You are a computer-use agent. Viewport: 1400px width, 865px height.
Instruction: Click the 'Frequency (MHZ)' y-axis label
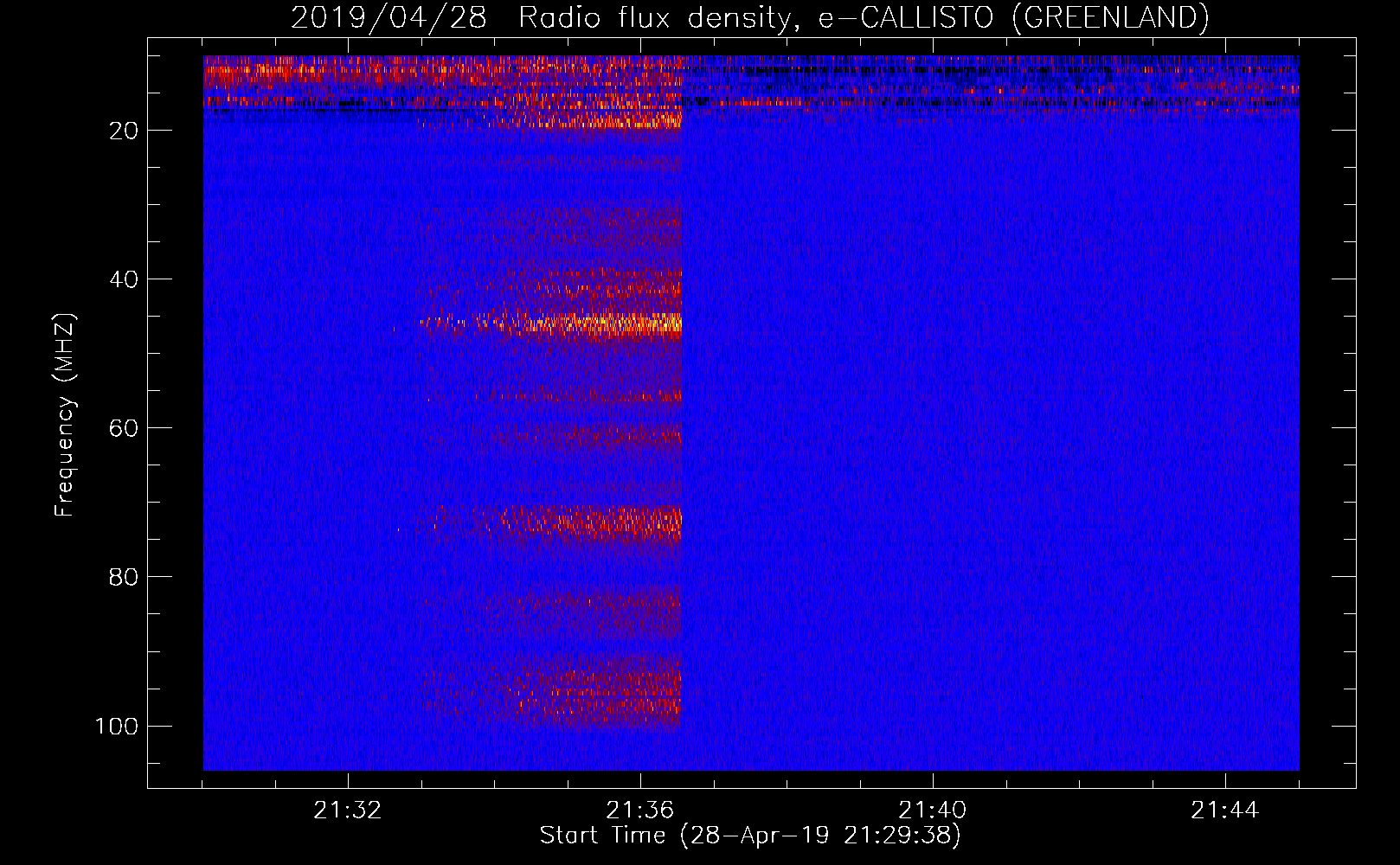pos(65,414)
